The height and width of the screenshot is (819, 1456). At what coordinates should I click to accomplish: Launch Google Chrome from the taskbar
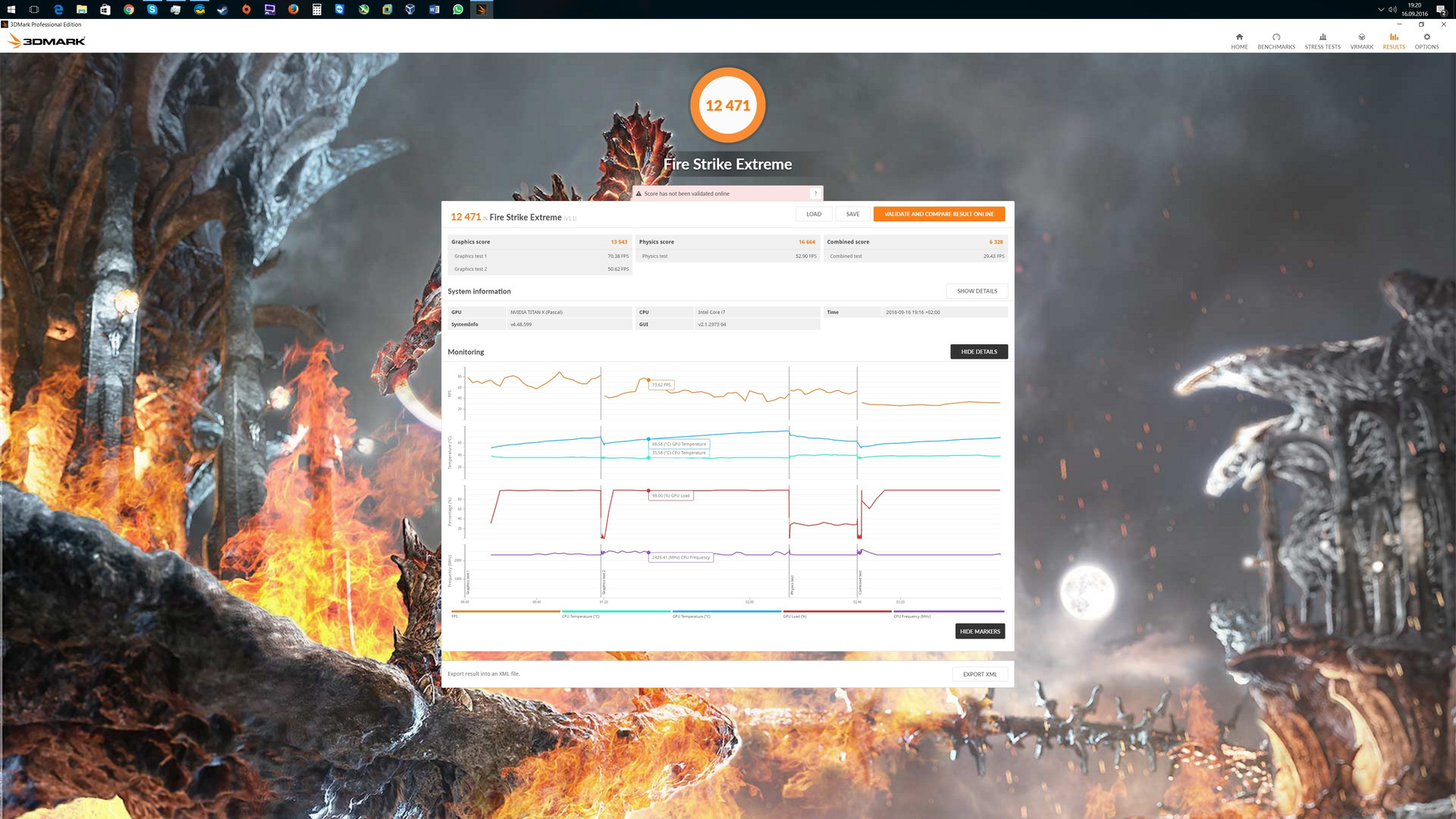[x=129, y=9]
